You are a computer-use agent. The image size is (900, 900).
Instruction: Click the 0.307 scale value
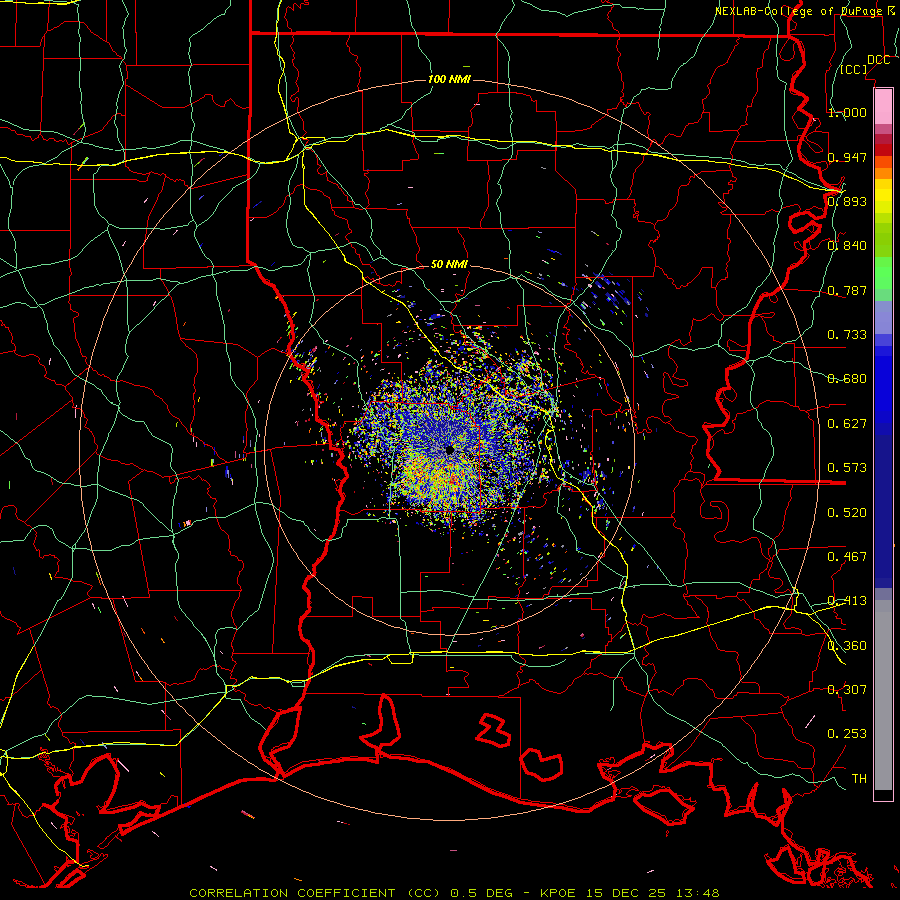pos(847,690)
